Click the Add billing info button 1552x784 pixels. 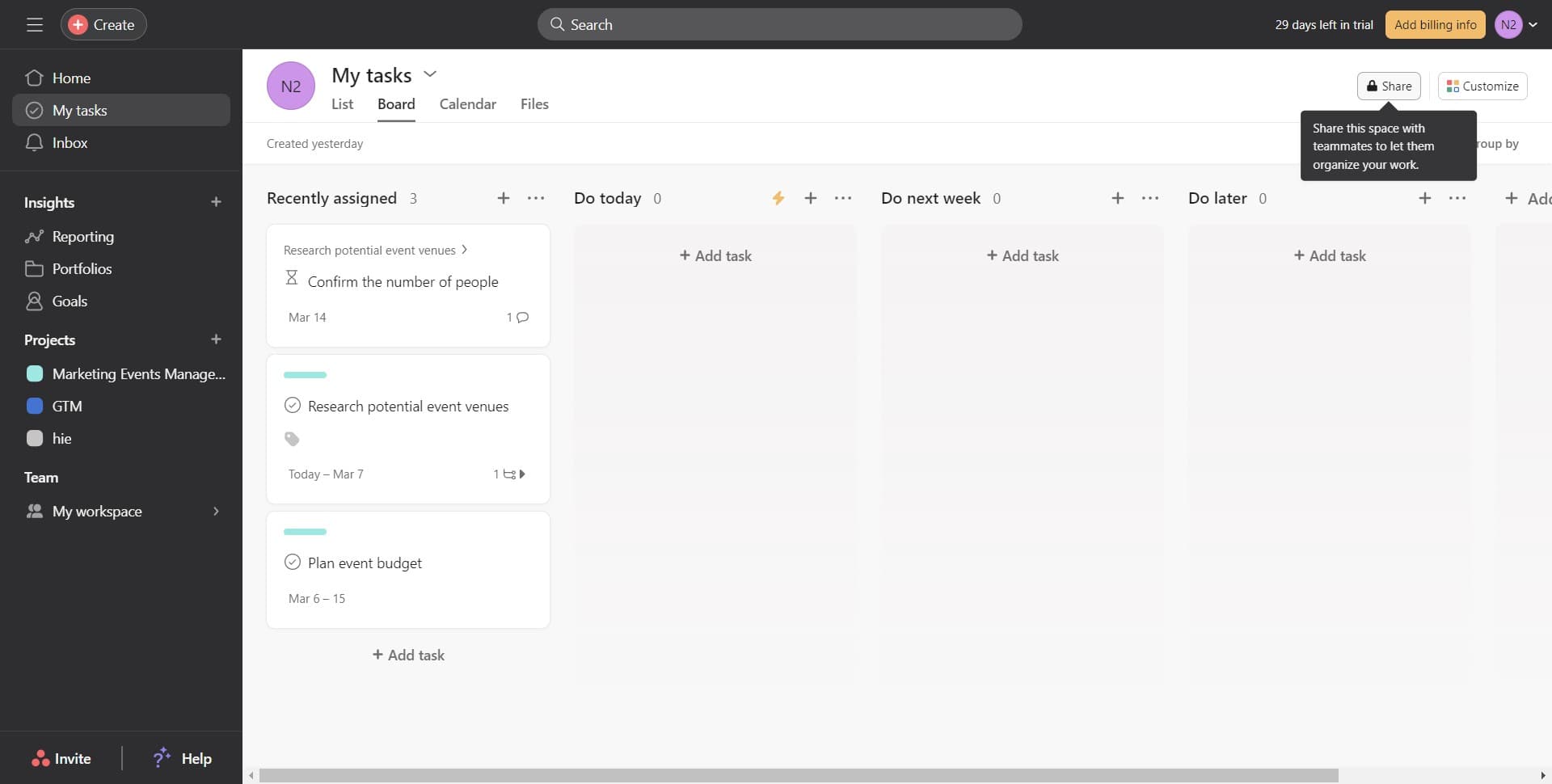pyautogui.click(x=1435, y=24)
